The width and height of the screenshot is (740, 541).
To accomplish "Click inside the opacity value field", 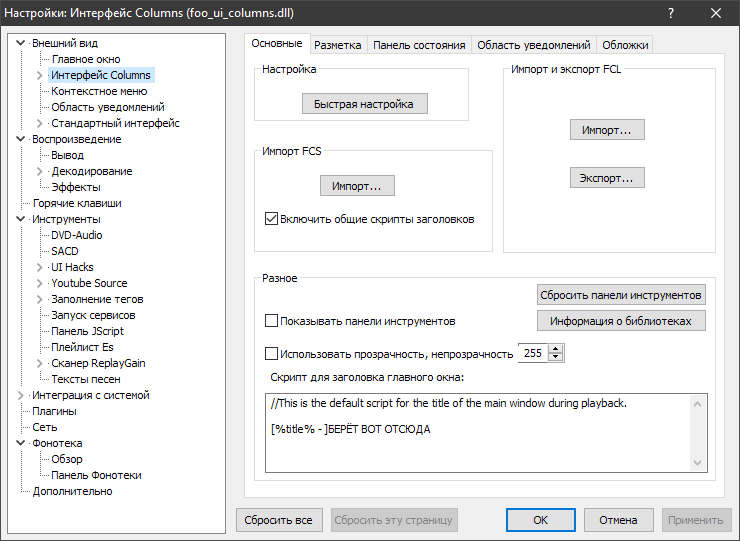I will pyautogui.click(x=532, y=353).
